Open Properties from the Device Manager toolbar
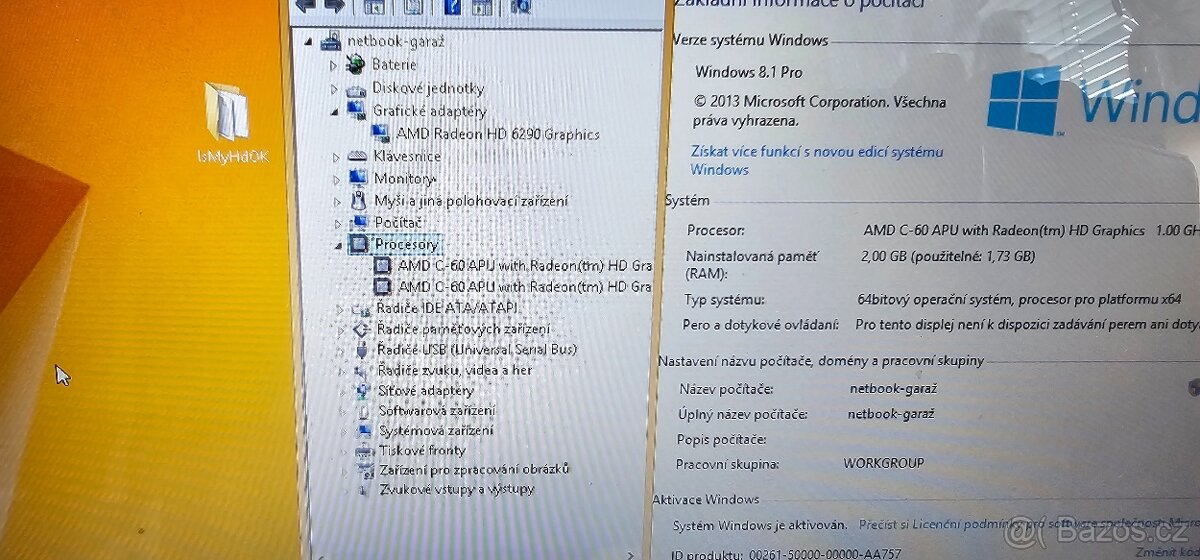 coord(413,5)
